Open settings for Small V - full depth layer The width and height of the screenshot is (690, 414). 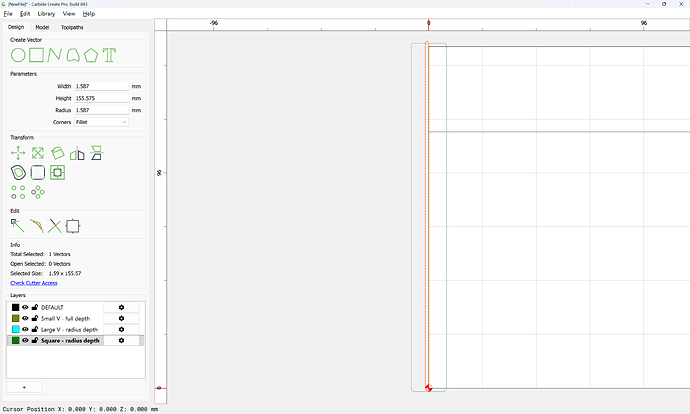[121, 319]
